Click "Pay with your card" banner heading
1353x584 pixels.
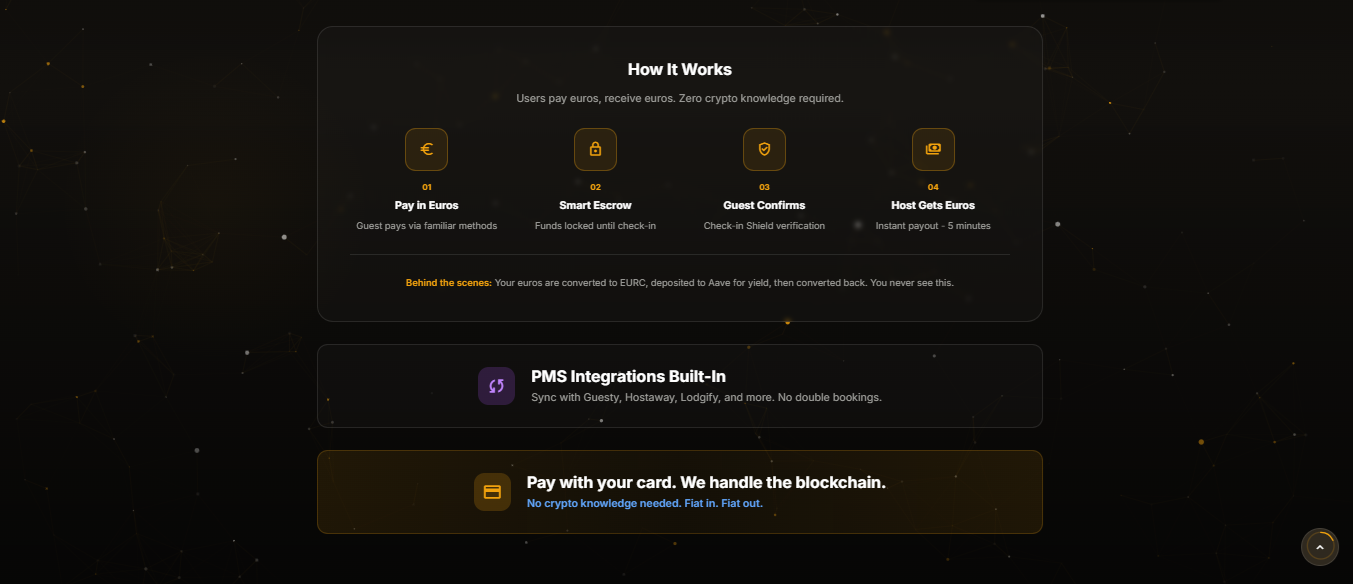click(x=706, y=482)
